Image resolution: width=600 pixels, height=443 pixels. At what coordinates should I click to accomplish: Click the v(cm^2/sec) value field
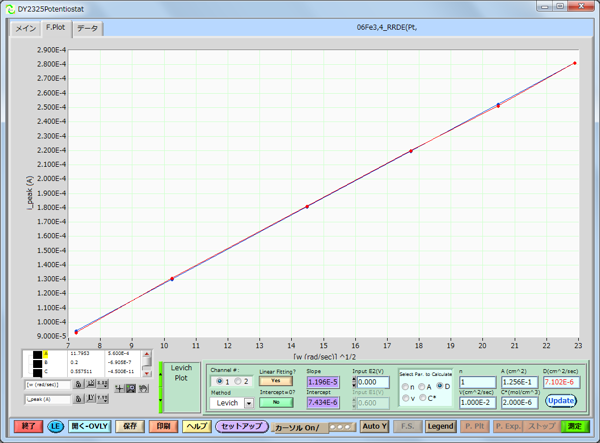pyautogui.click(x=478, y=402)
